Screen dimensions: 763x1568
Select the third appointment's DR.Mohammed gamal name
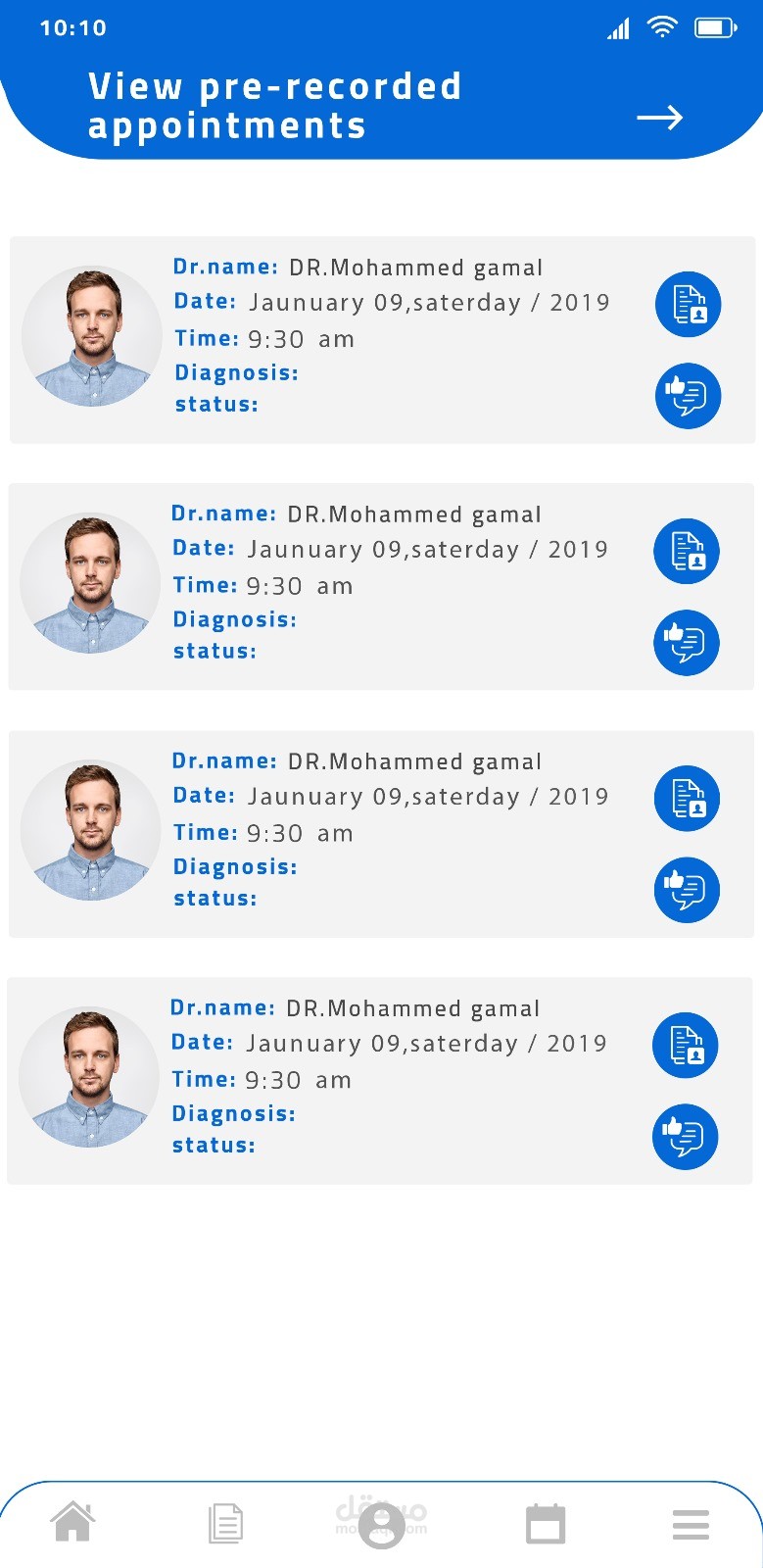click(x=414, y=762)
